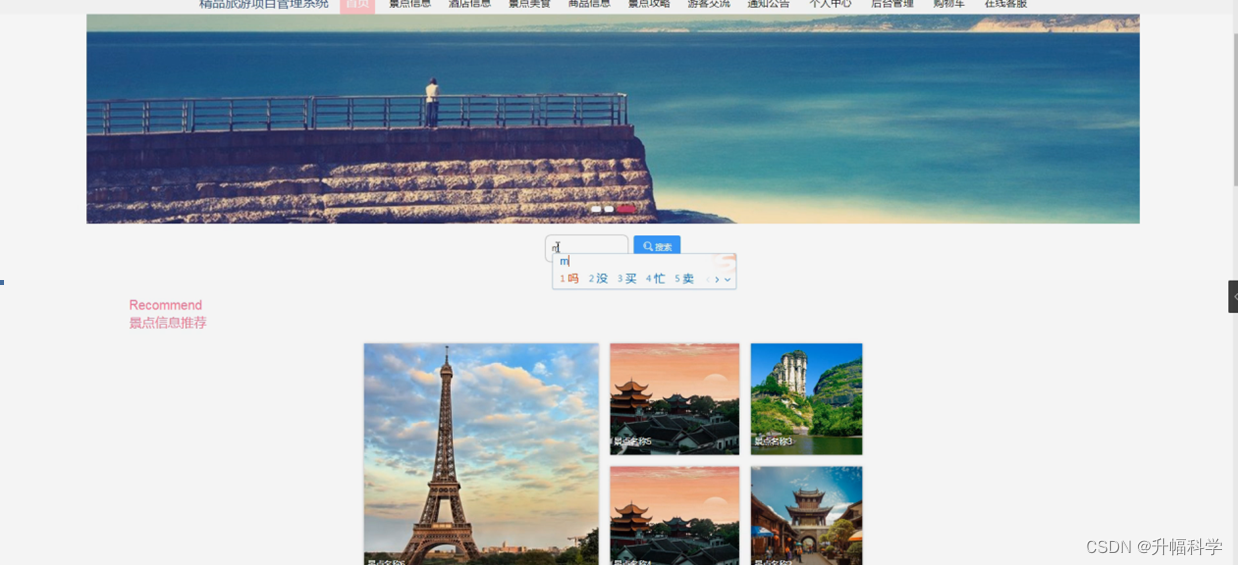This screenshot has width=1238, height=565.
Task: Go to 个人中心 page
Action: [x=830, y=4]
